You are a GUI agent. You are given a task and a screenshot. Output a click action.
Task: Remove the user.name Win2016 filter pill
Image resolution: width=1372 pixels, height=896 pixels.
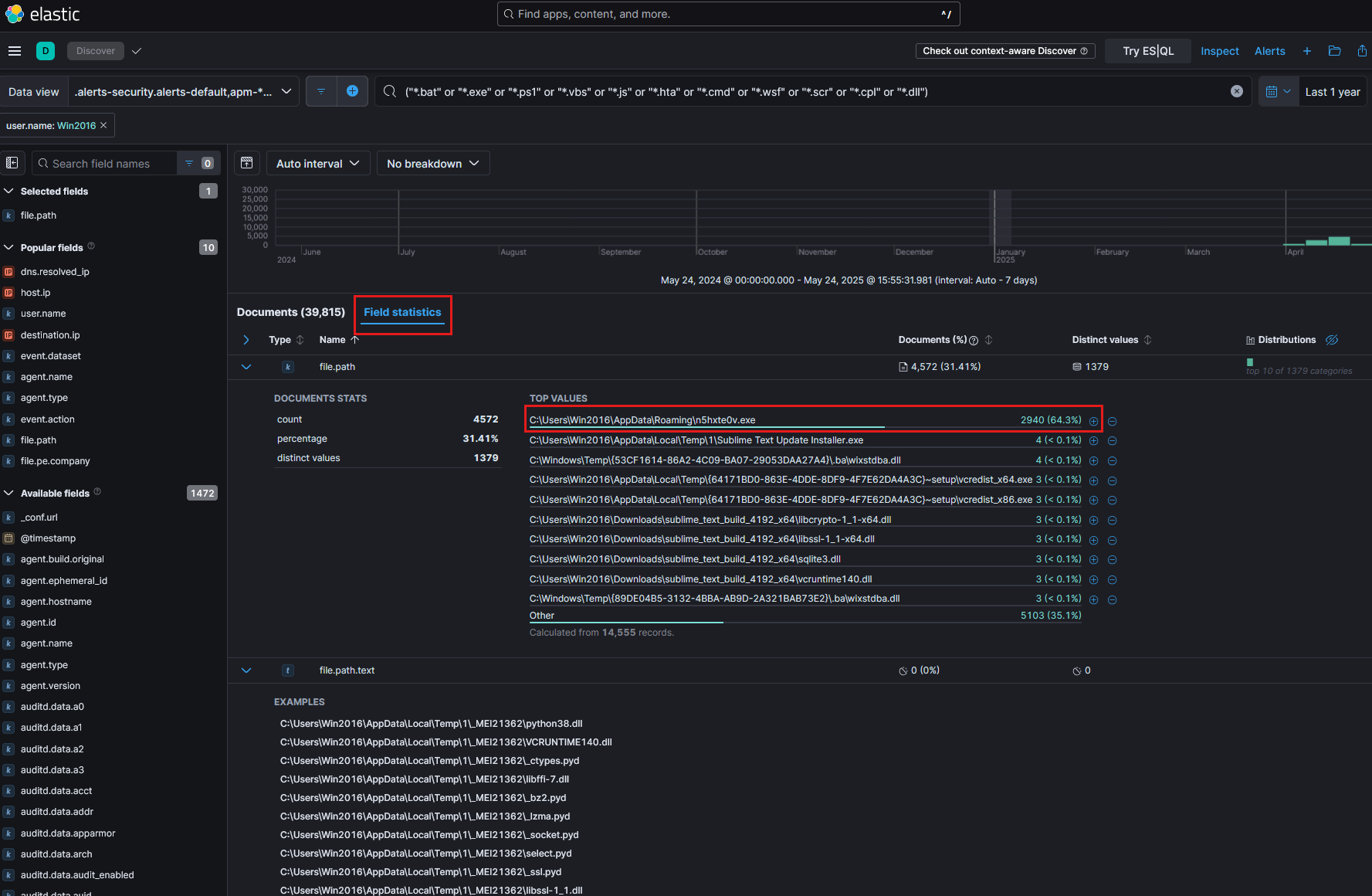click(x=103, y=125)
